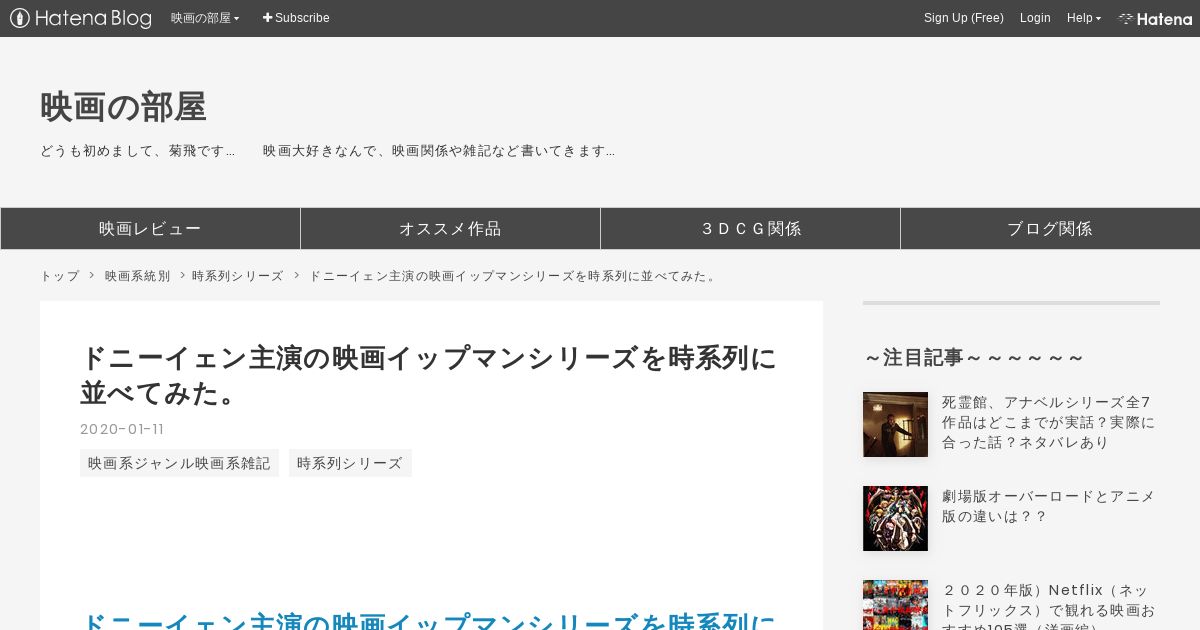The width and height of the screenshot is (1200, 630).
Task: Open the Login link
Action: click(1035, 18)
